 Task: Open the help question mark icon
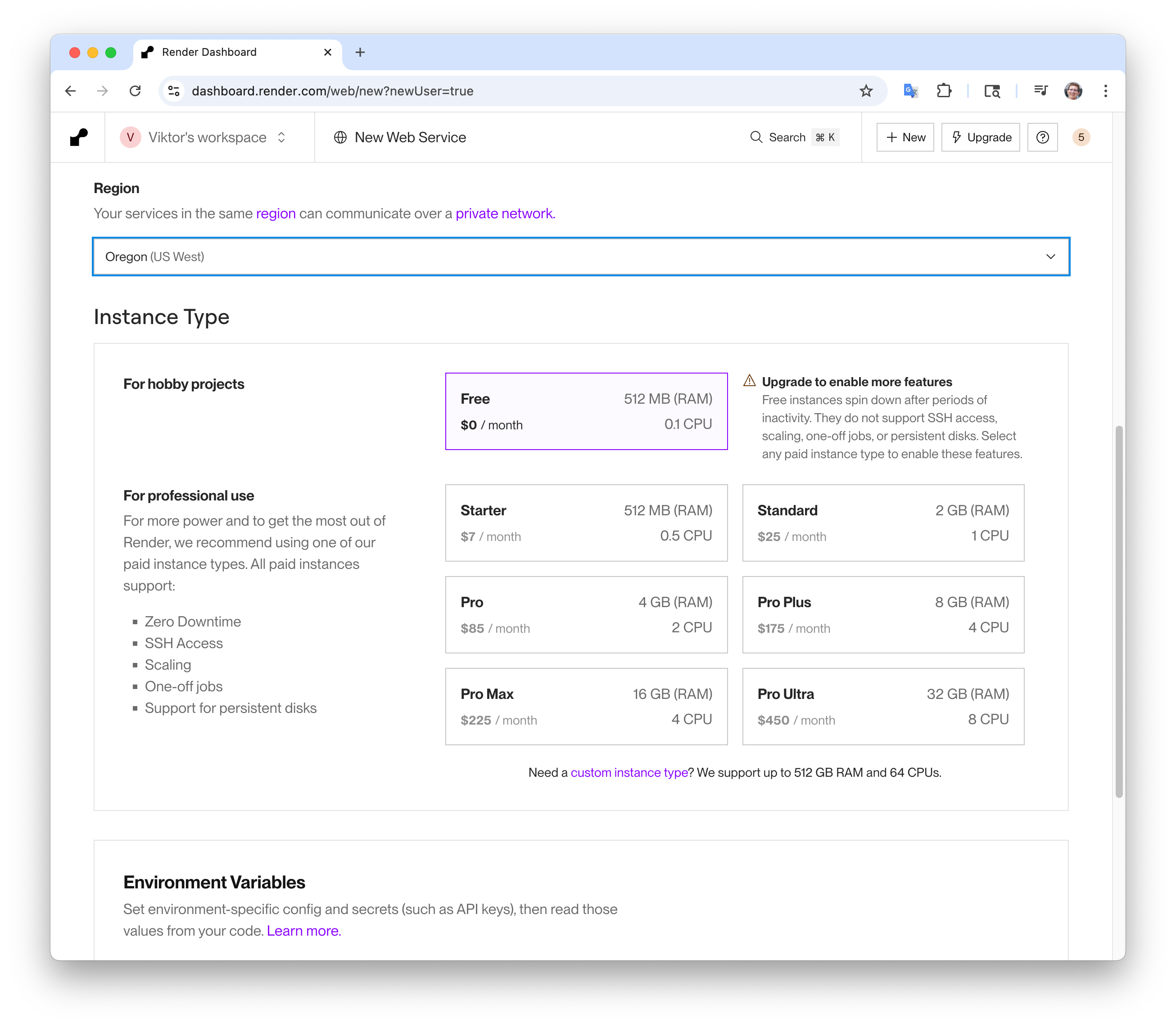pyautogui.click(x=1042, y=138)
